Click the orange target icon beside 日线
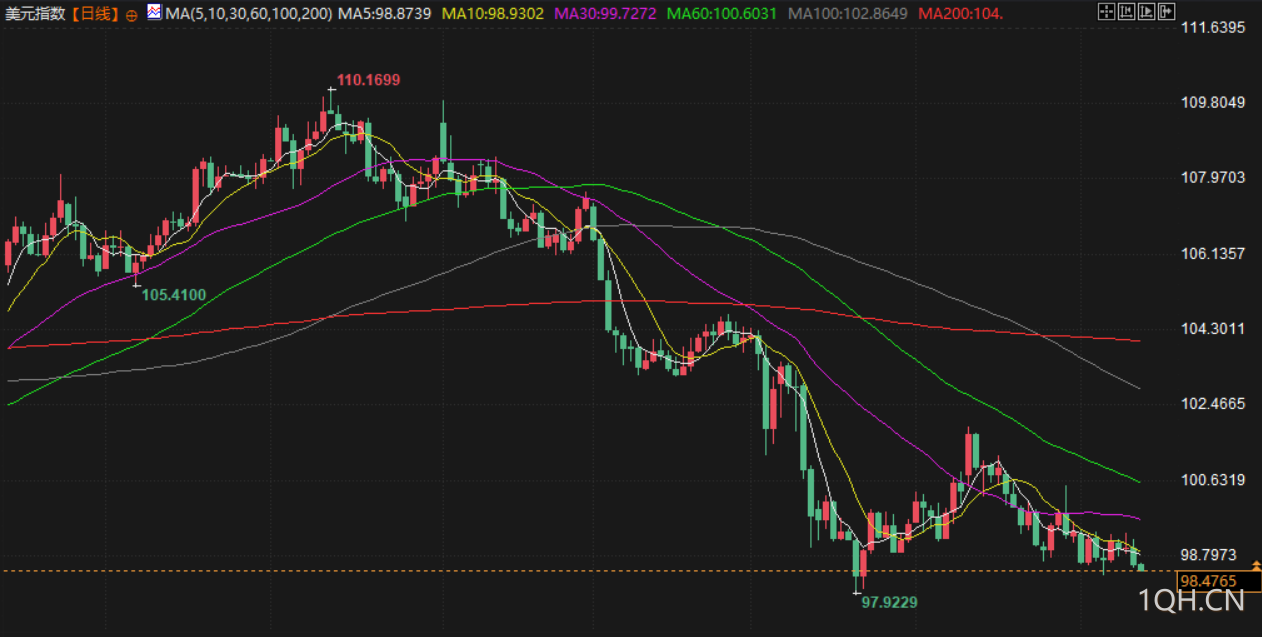This screenshot has height=637, width=1262. pos(132,14)
